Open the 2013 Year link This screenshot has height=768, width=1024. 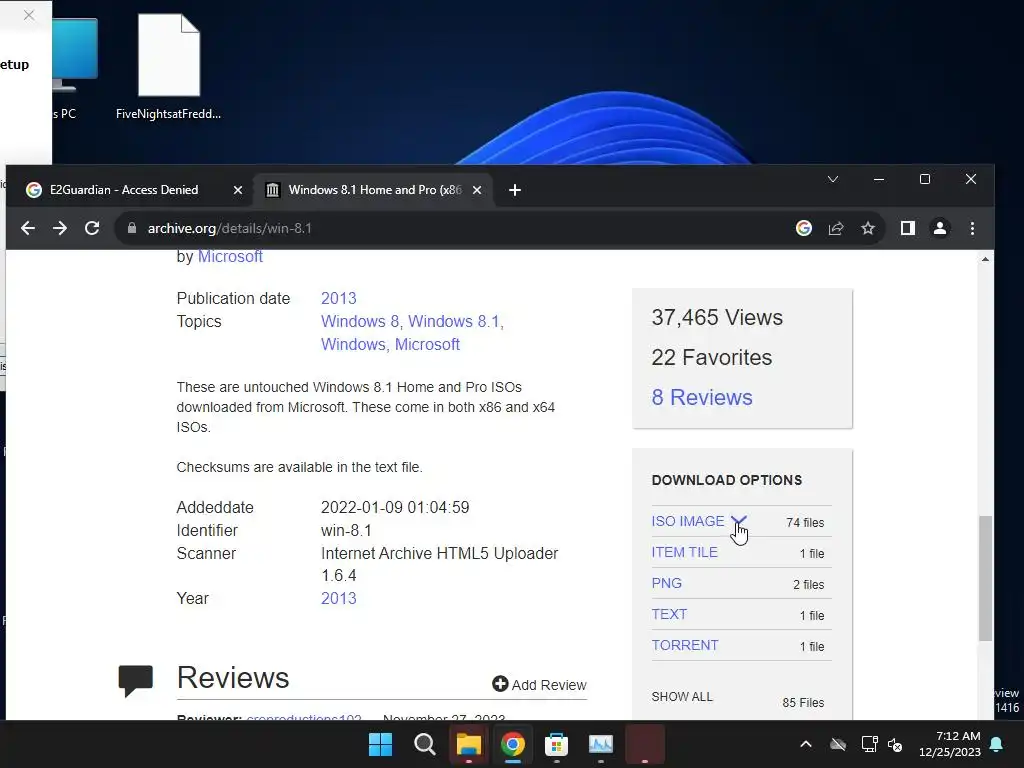(x=338, y=598)
